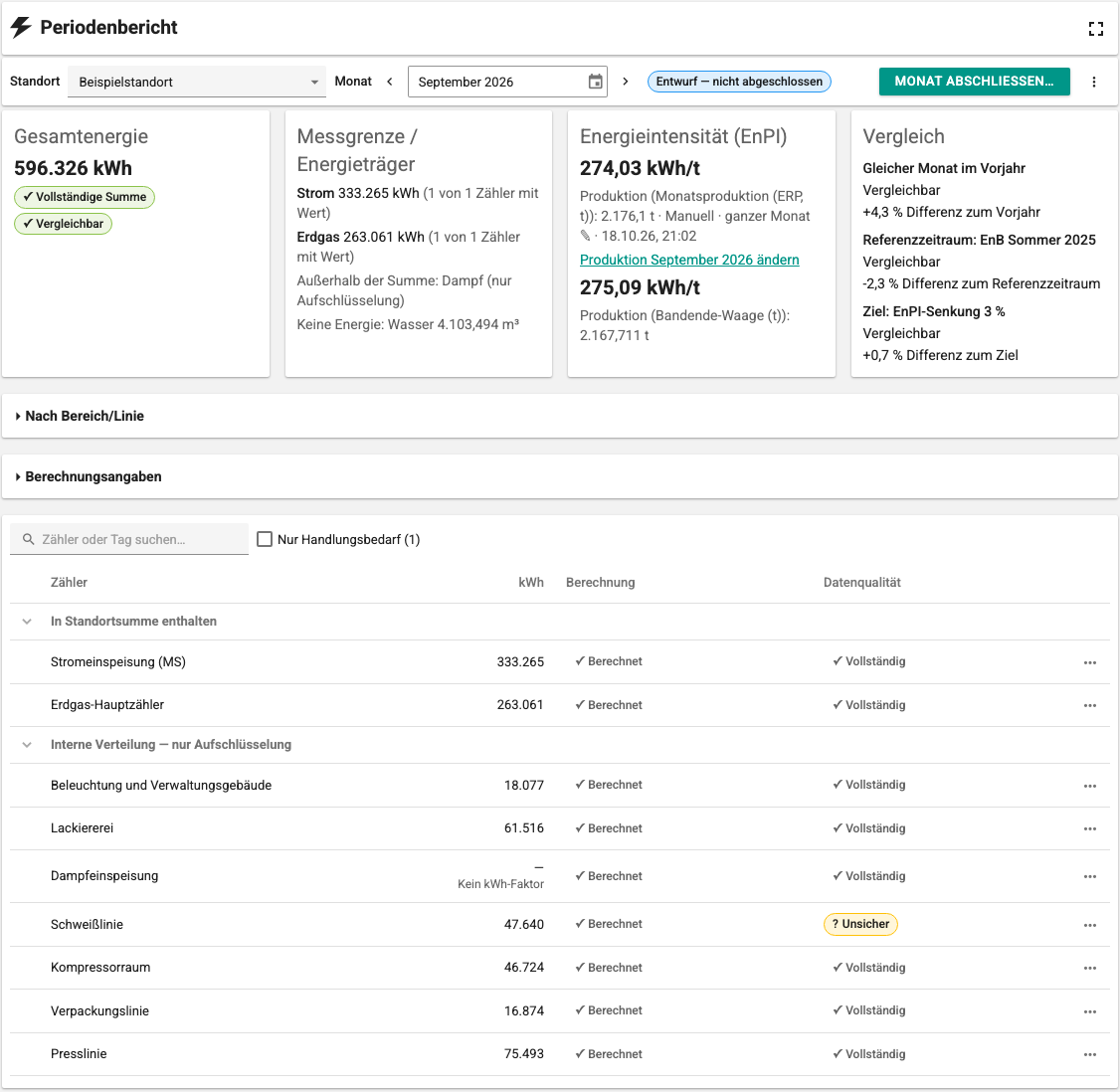1120x1092 pixels.
Task: Click the lightning bolt Periodenbericht logo
Action: pyautogui.click(x=21, y=27)
